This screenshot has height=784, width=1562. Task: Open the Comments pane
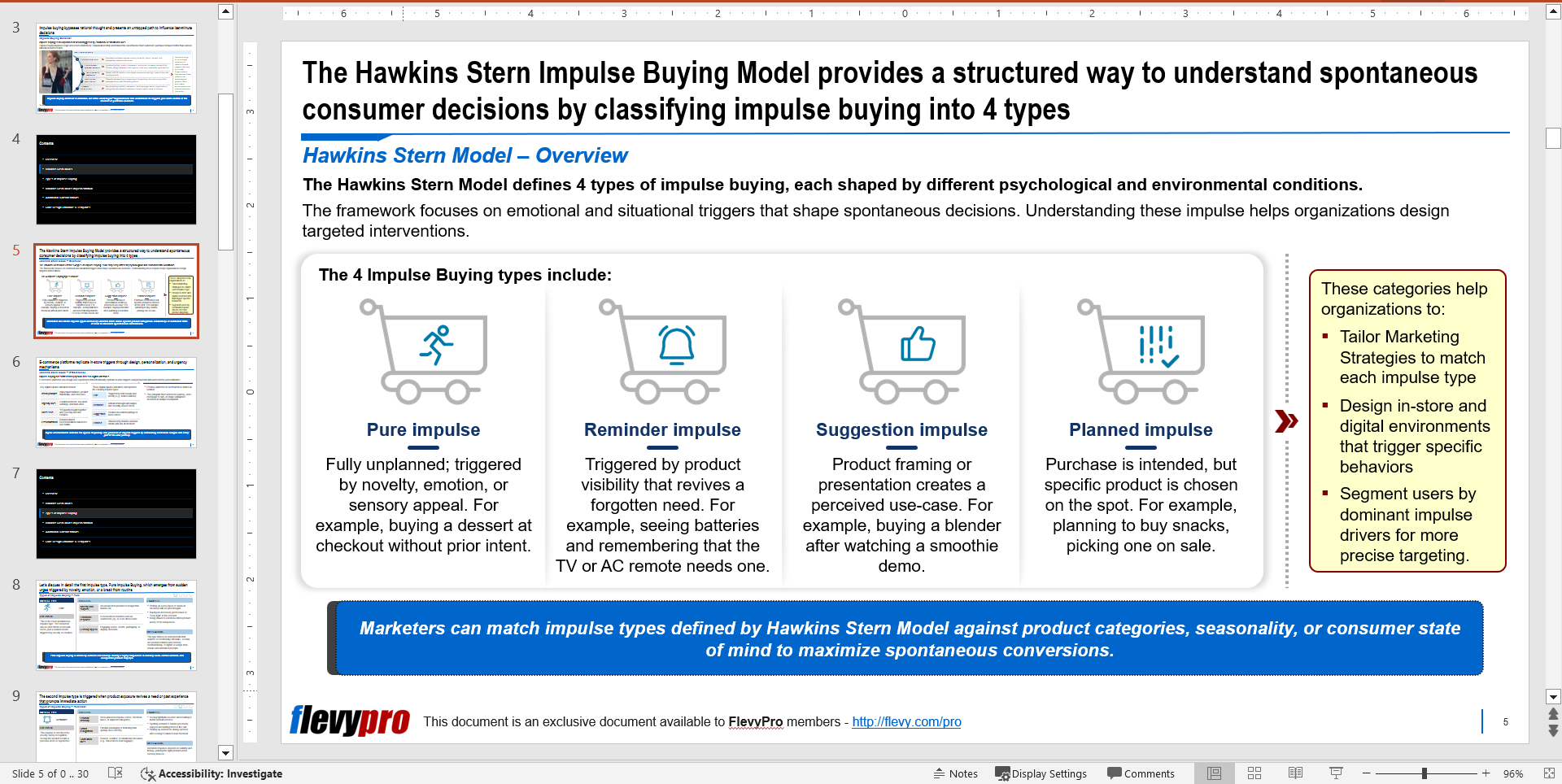(x=1141, y=773)
